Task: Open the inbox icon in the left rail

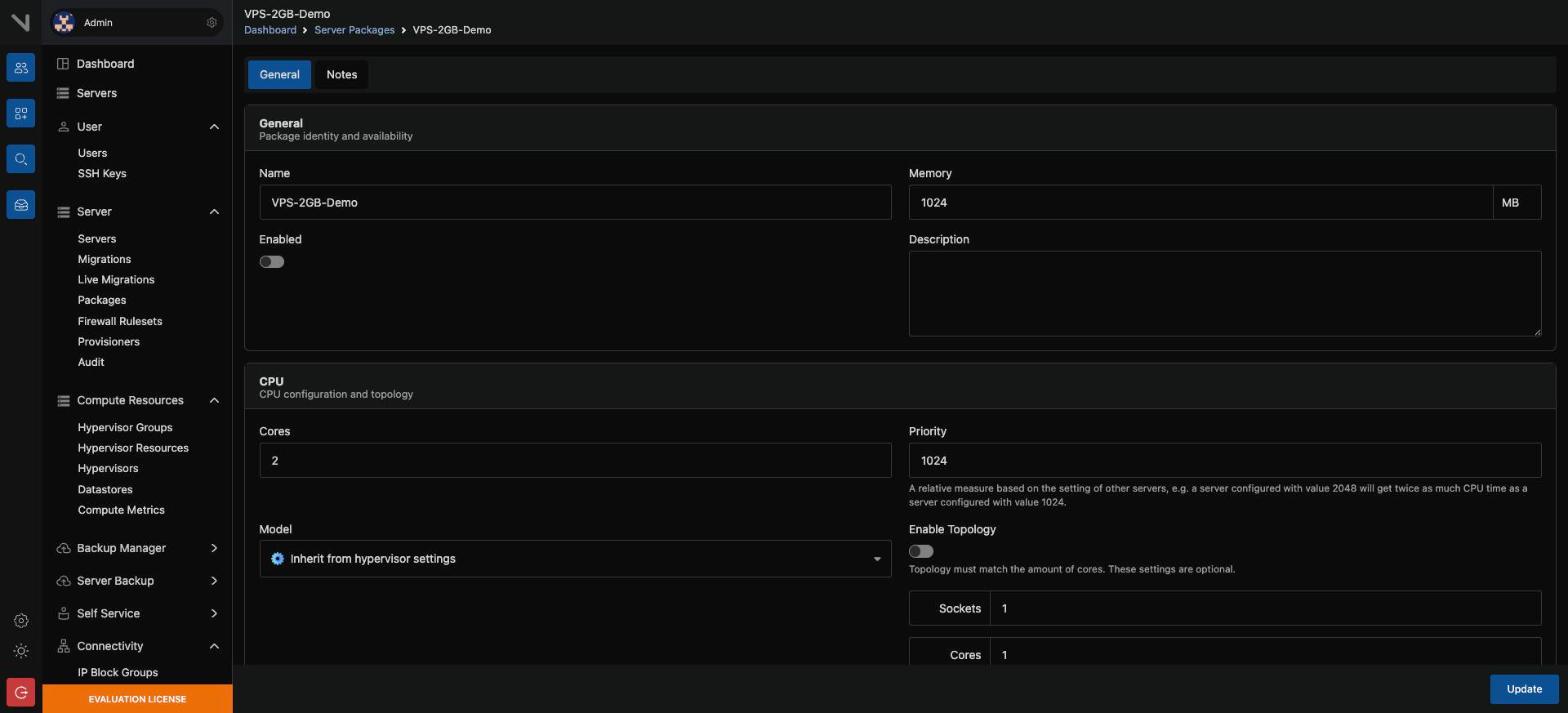Action: pos(20,205)
